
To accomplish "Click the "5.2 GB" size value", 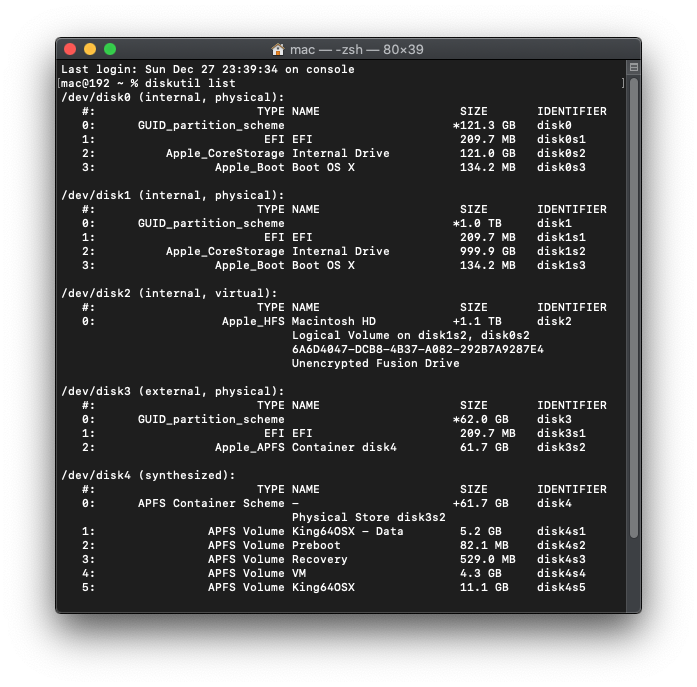I will pos(481,531).
